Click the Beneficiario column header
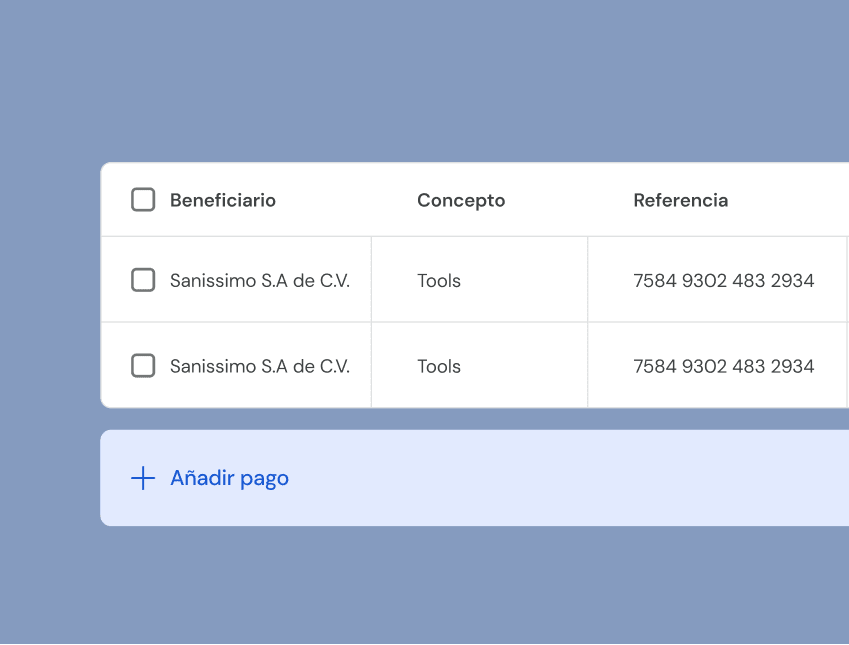The height and width of the screenshot is (645, 849). point(222,200)
